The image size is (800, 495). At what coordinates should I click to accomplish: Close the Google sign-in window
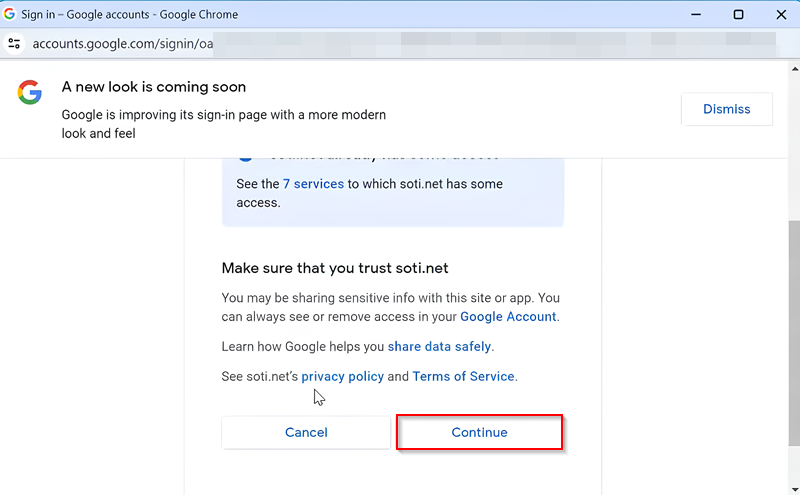point(778,14)
